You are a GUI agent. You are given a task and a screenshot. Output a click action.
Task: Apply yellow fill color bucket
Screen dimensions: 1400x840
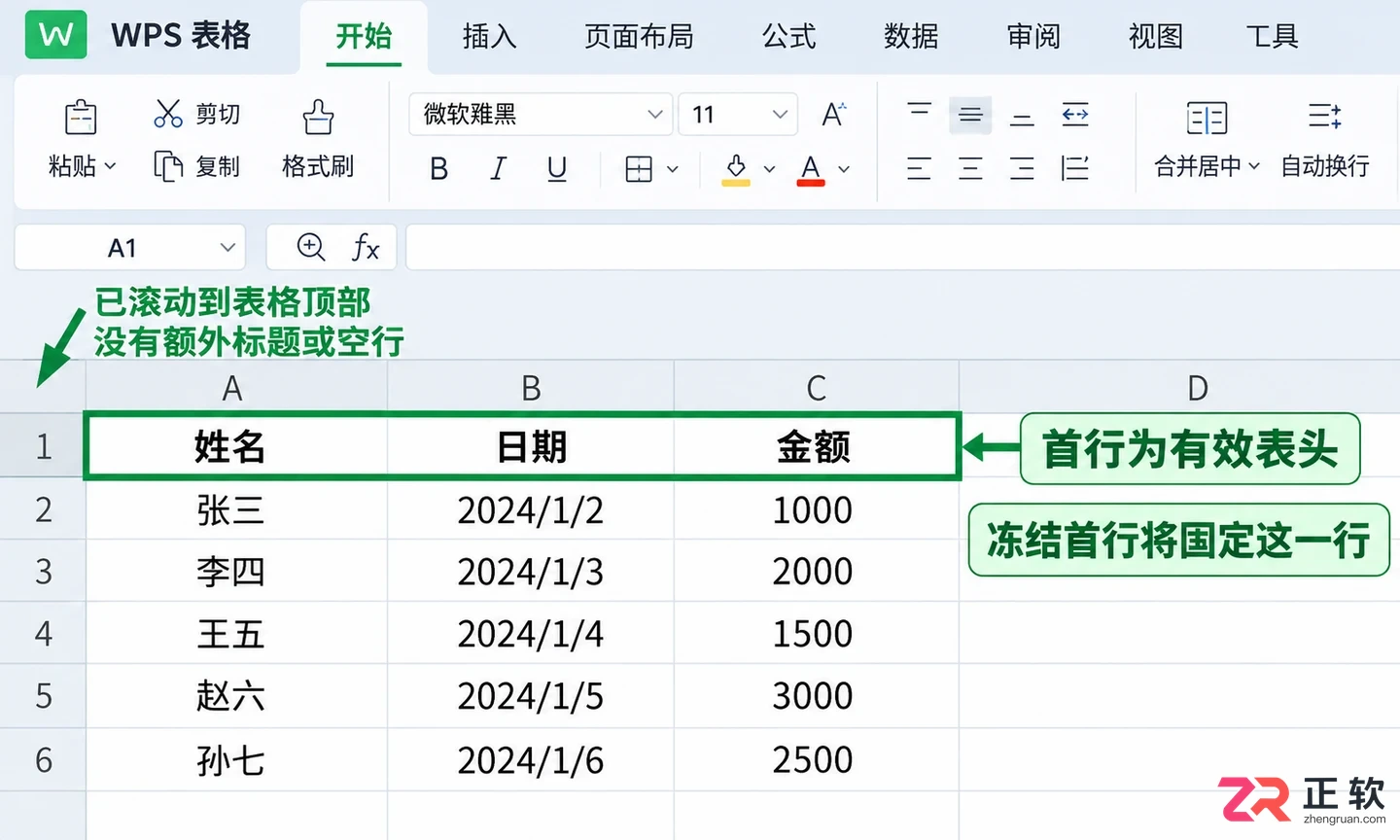click(x=736, y=169)
